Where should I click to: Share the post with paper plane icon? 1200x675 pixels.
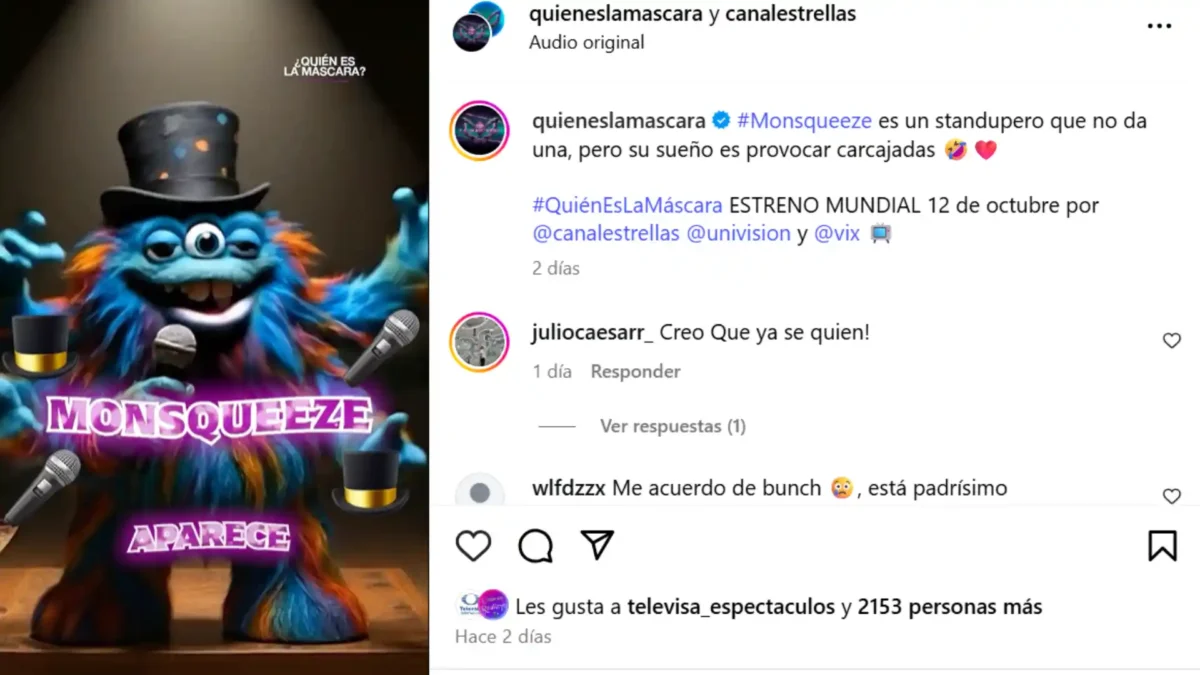tap(597, 545)
